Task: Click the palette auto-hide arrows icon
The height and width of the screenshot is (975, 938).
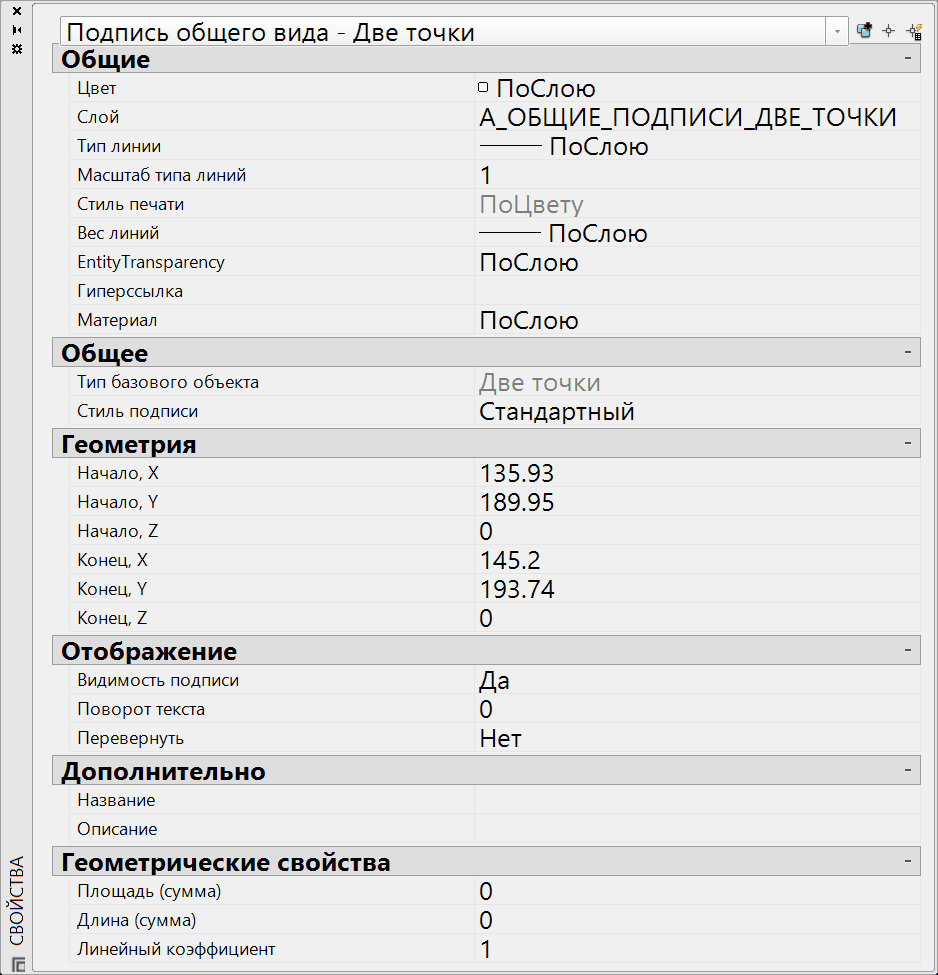Action: (15, 30)
